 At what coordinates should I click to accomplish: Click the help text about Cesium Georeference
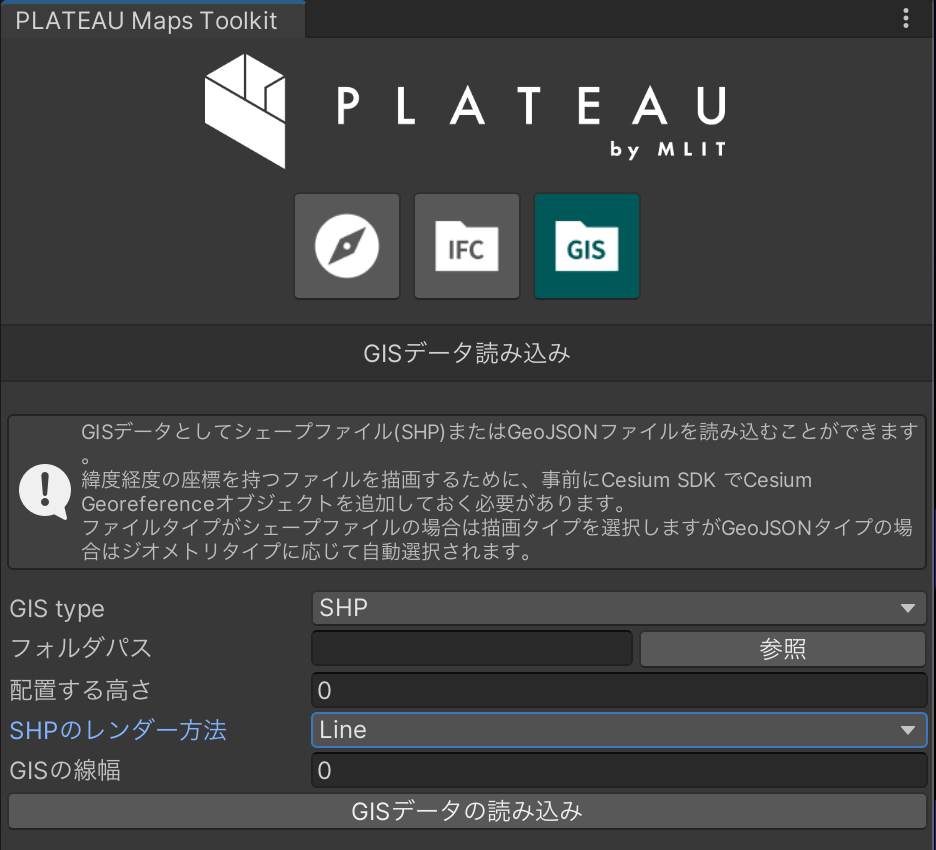click(447, 492)
